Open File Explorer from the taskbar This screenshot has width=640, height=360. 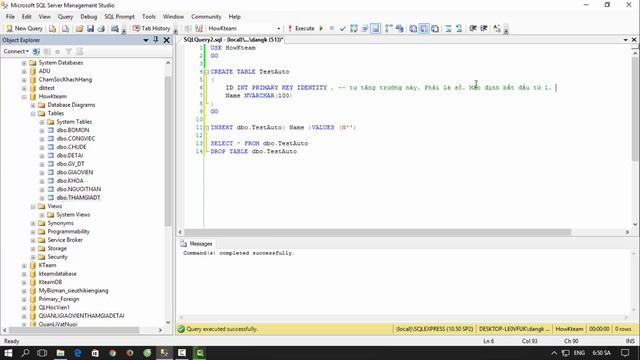pos(60,353)
